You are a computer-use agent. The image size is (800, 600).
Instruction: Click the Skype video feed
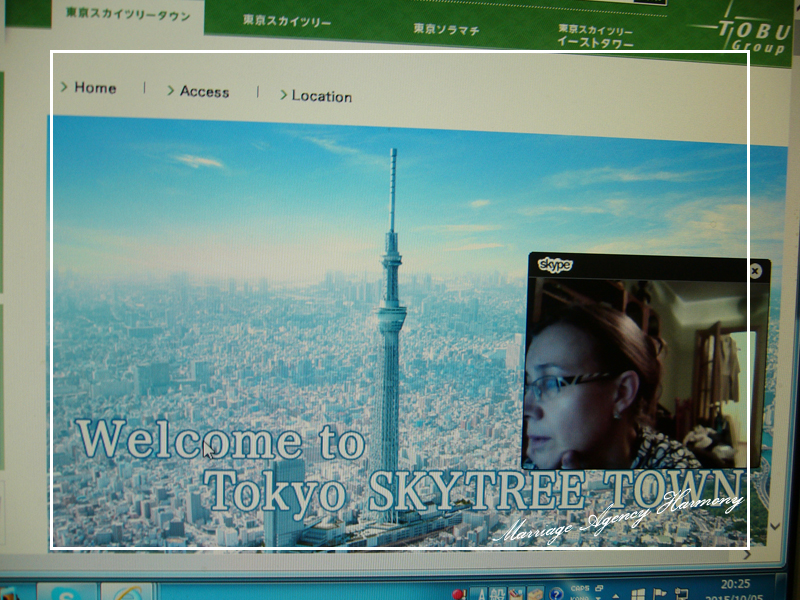click(x=645, y=373)
